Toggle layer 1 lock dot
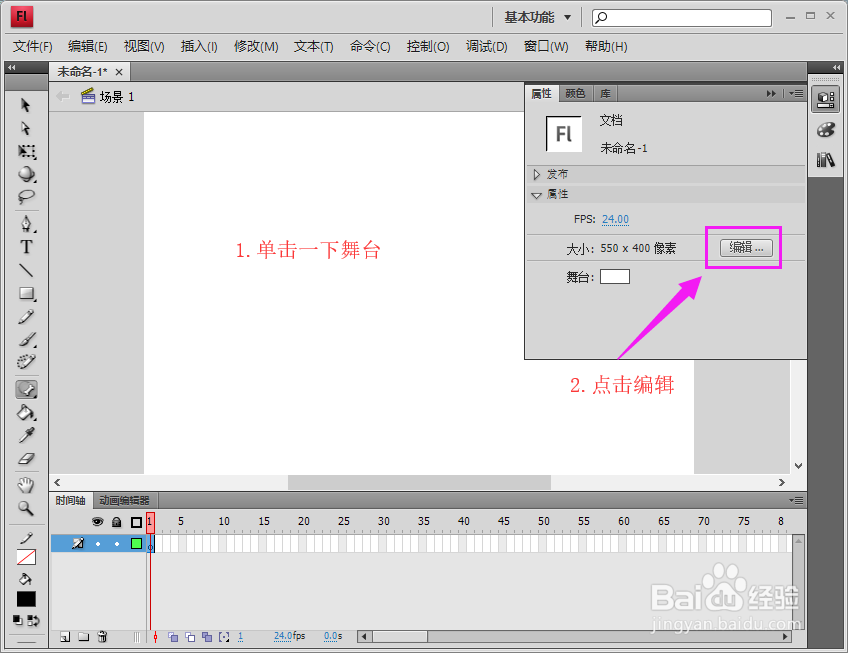This screenshot has width=848, height=653. 117,544
